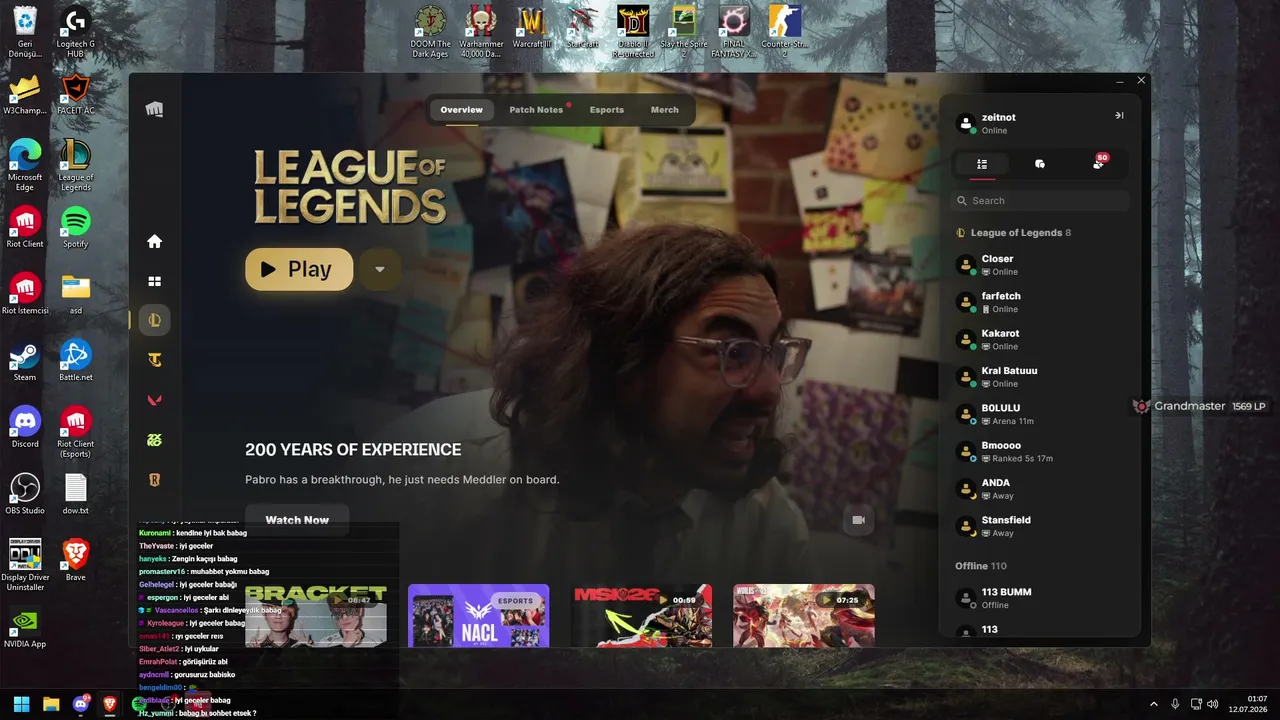1280x720 pixels.
Task: Collapse the social panel with the arrow icon
Action: (x=1119, y=115)
